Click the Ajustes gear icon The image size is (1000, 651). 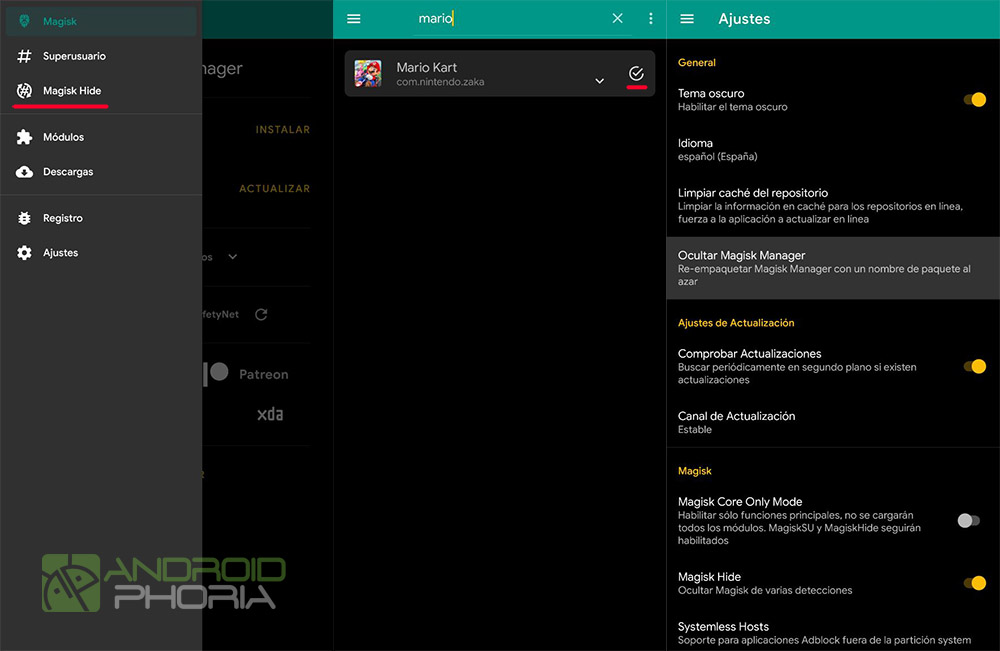24,252
